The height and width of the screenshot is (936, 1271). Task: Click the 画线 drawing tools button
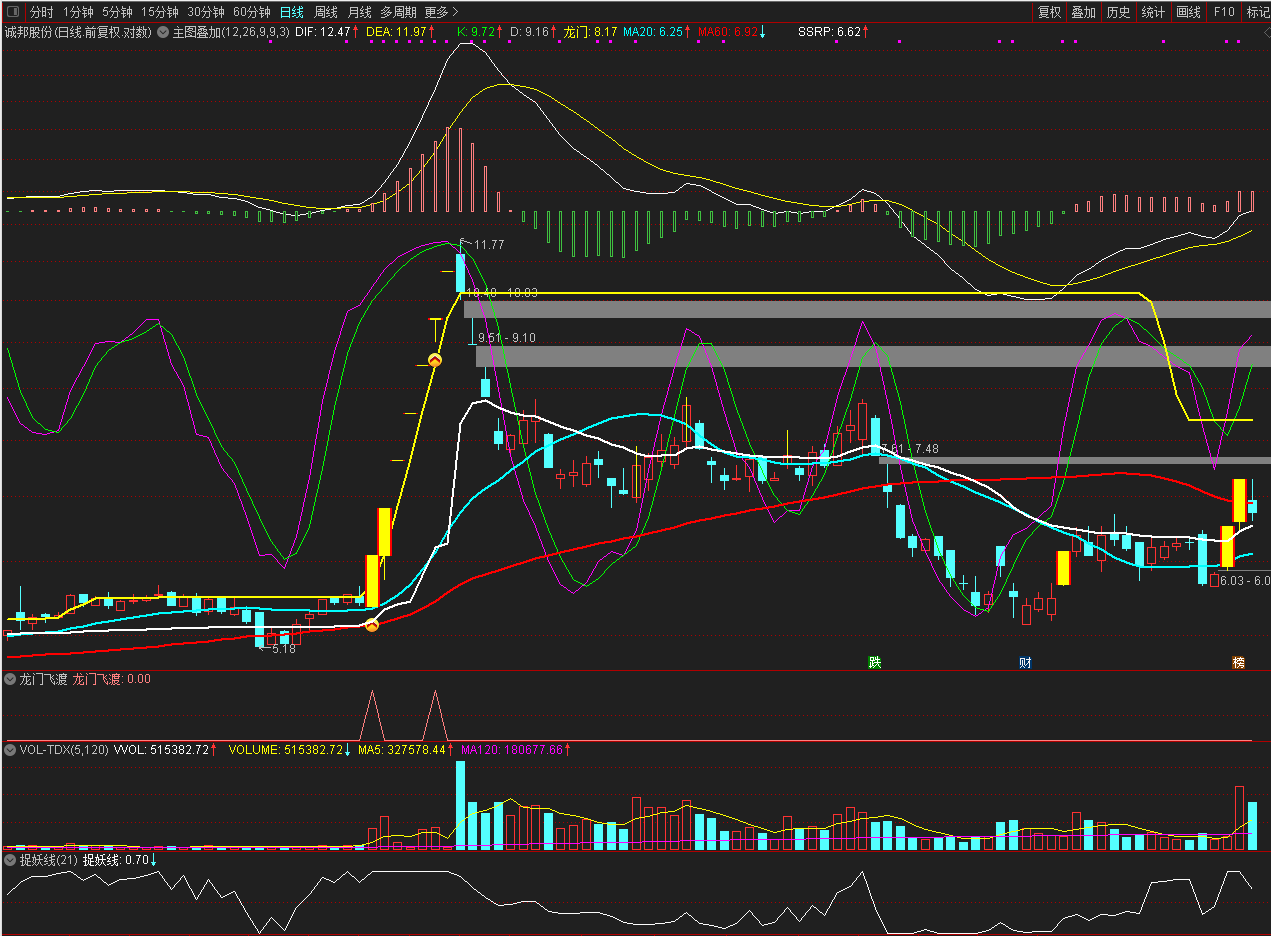tap(1189, 12)
